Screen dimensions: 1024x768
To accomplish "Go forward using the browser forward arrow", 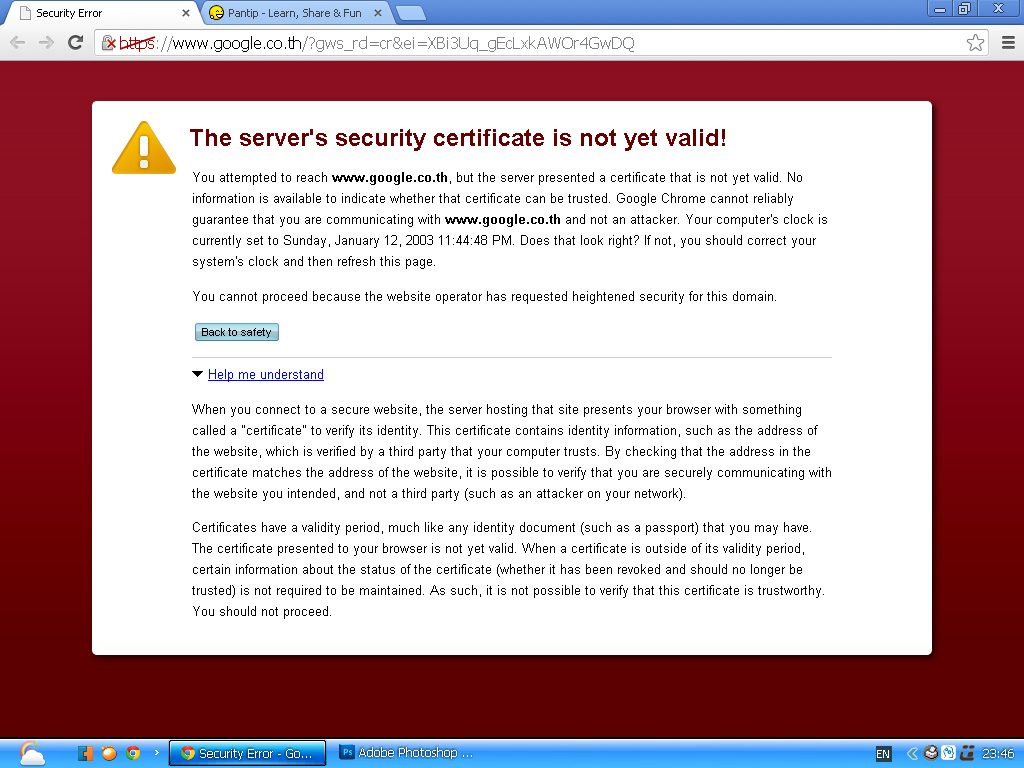I will 46,43.
